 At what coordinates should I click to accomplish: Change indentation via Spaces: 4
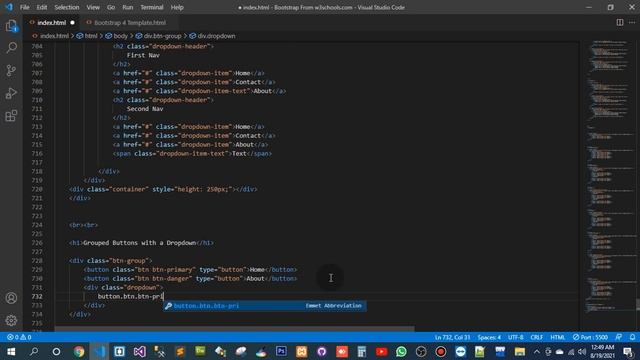489,337
